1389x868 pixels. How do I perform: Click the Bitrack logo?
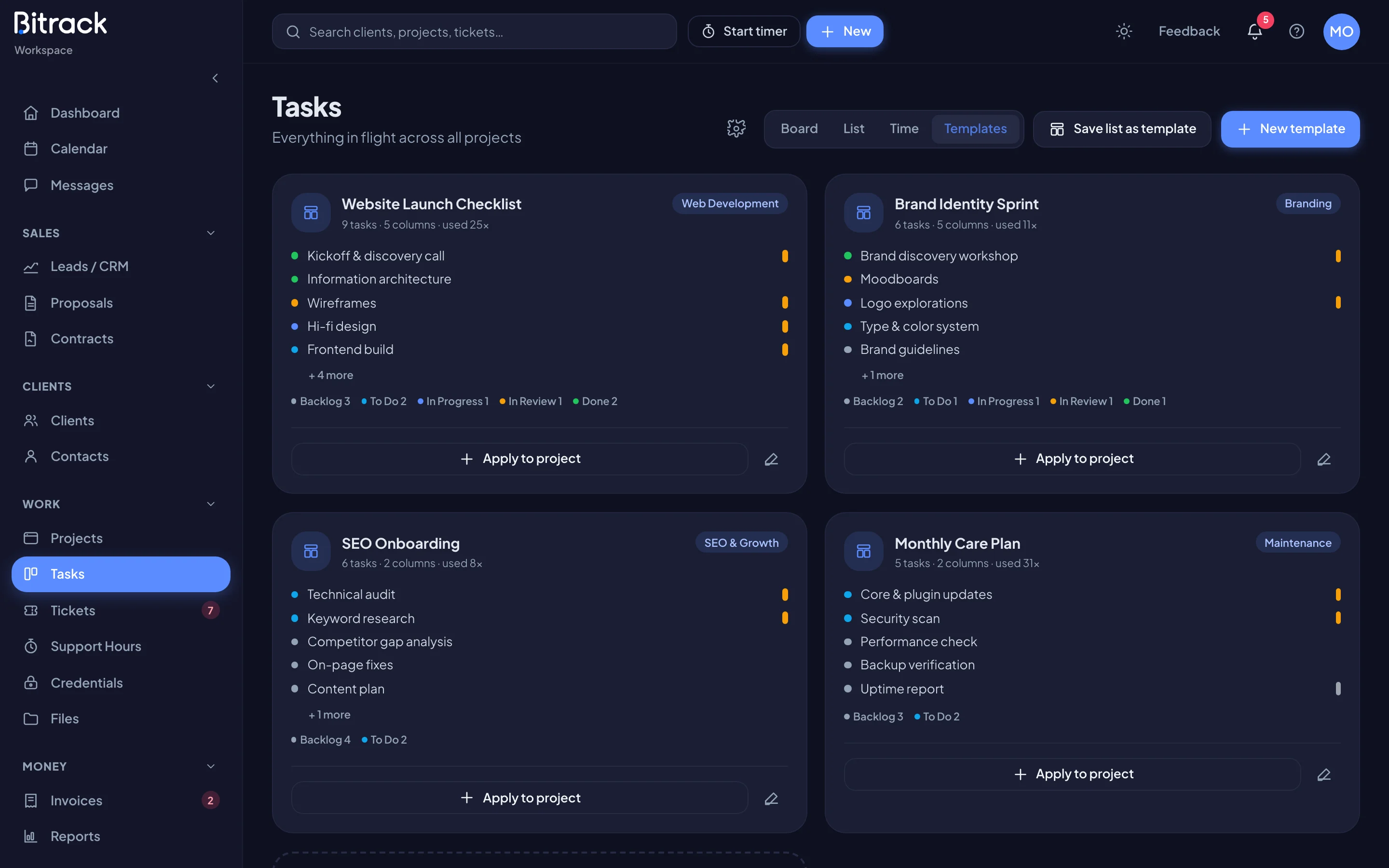point(60,23)
